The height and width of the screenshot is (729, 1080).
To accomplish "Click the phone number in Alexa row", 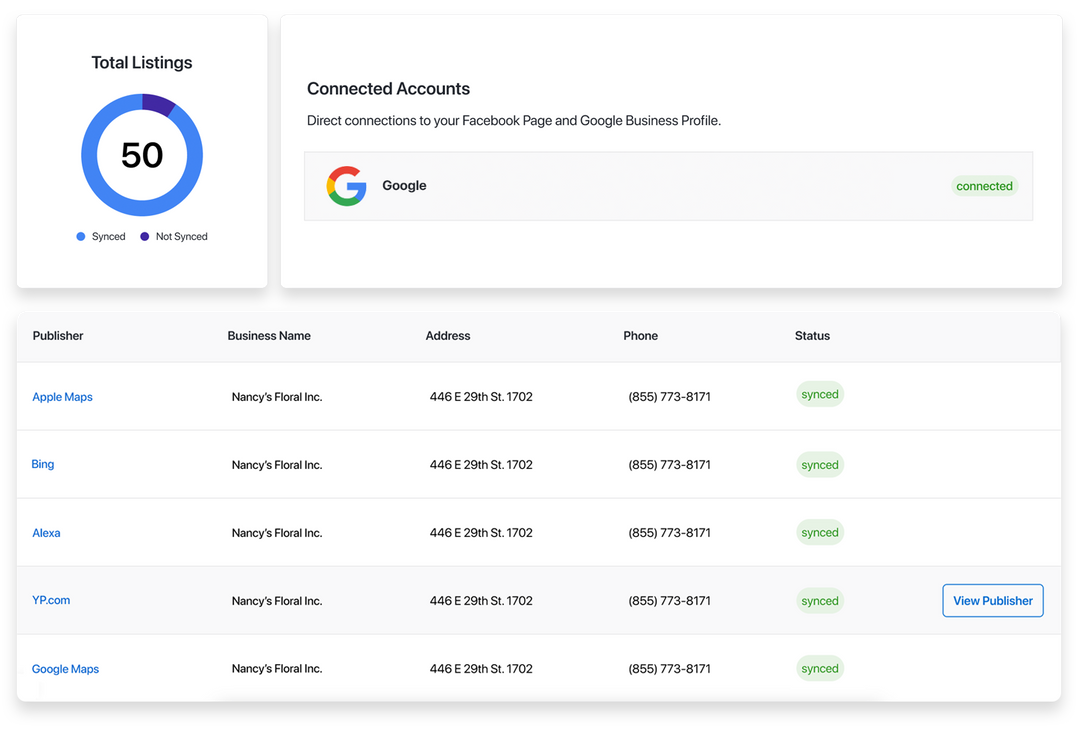I will pos(669,533).
